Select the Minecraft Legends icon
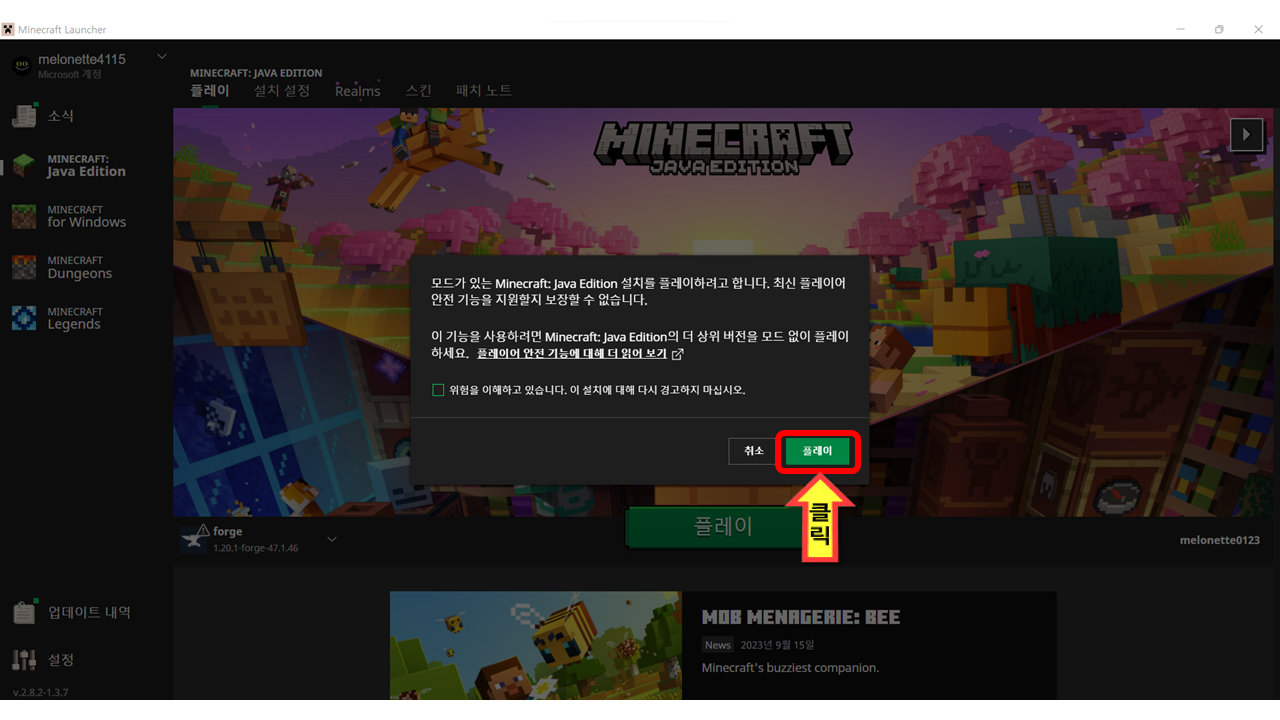The image size is (1280, 720). click(24, 318)
